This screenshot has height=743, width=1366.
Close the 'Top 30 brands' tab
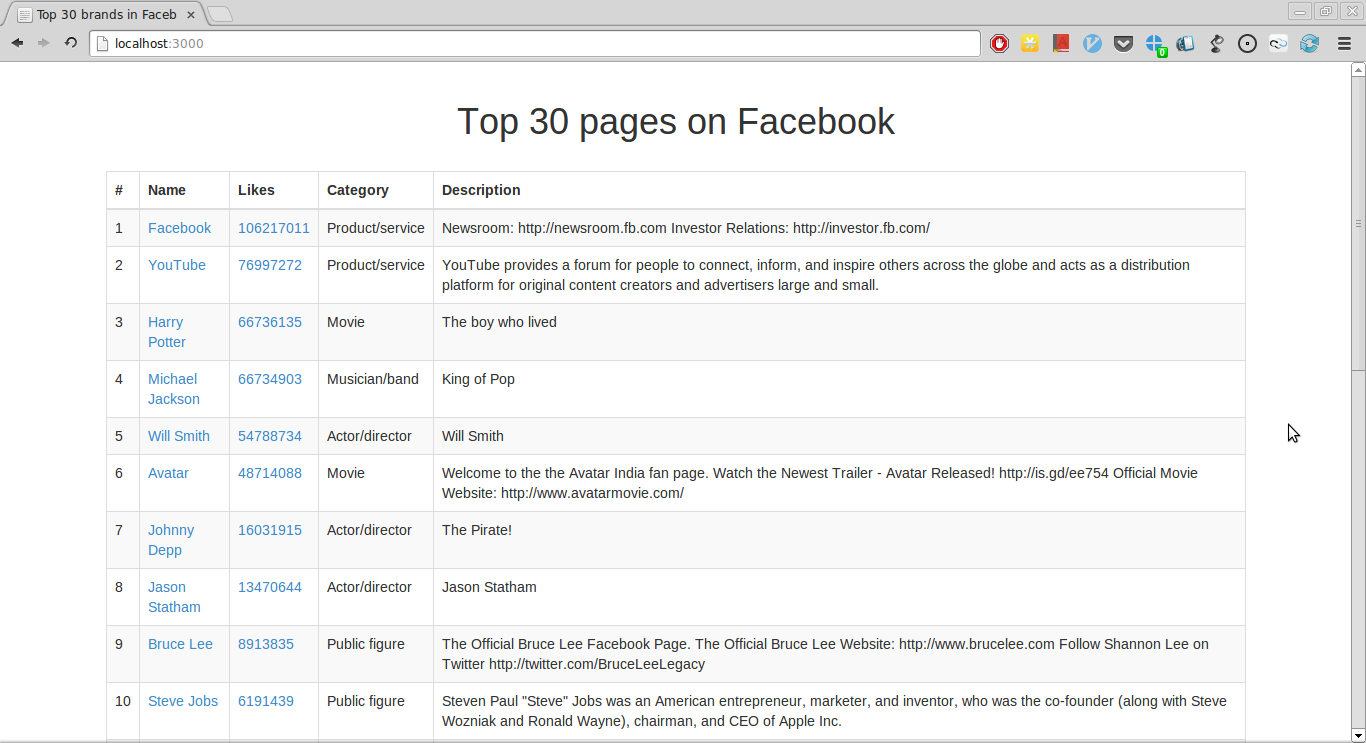(191, 14)
